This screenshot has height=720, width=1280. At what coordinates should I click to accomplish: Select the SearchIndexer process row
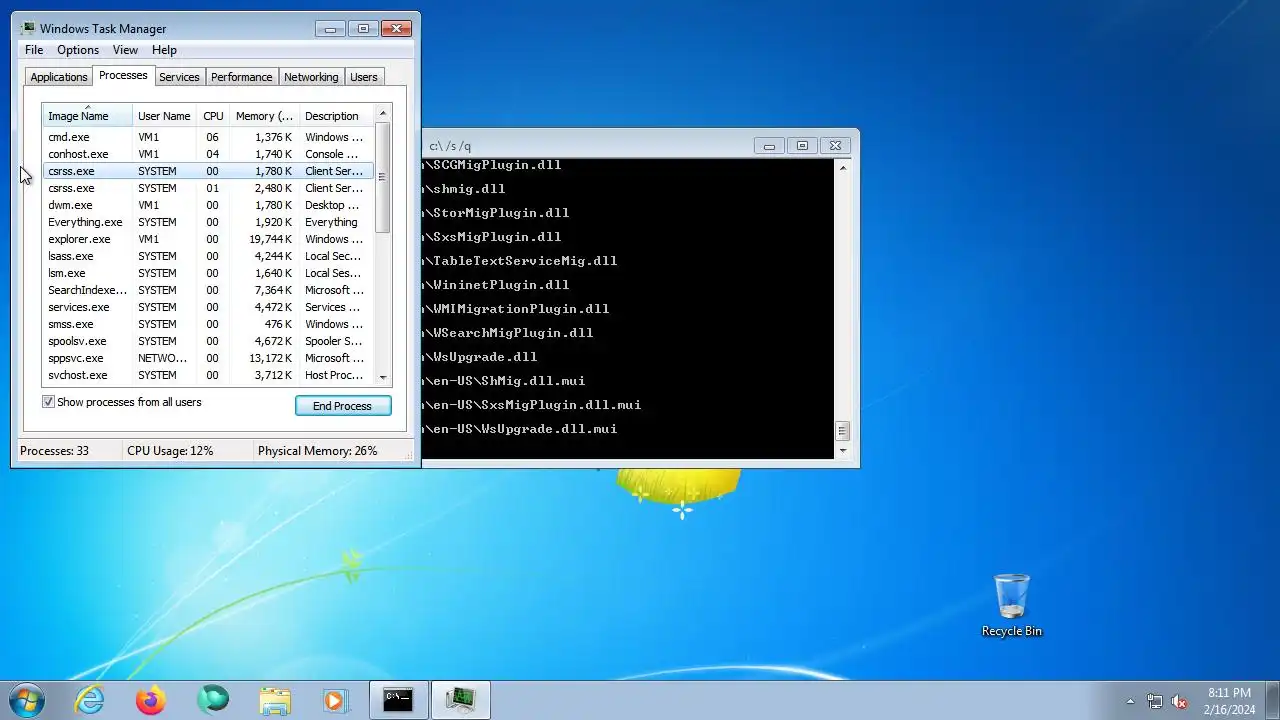[208, 290]
